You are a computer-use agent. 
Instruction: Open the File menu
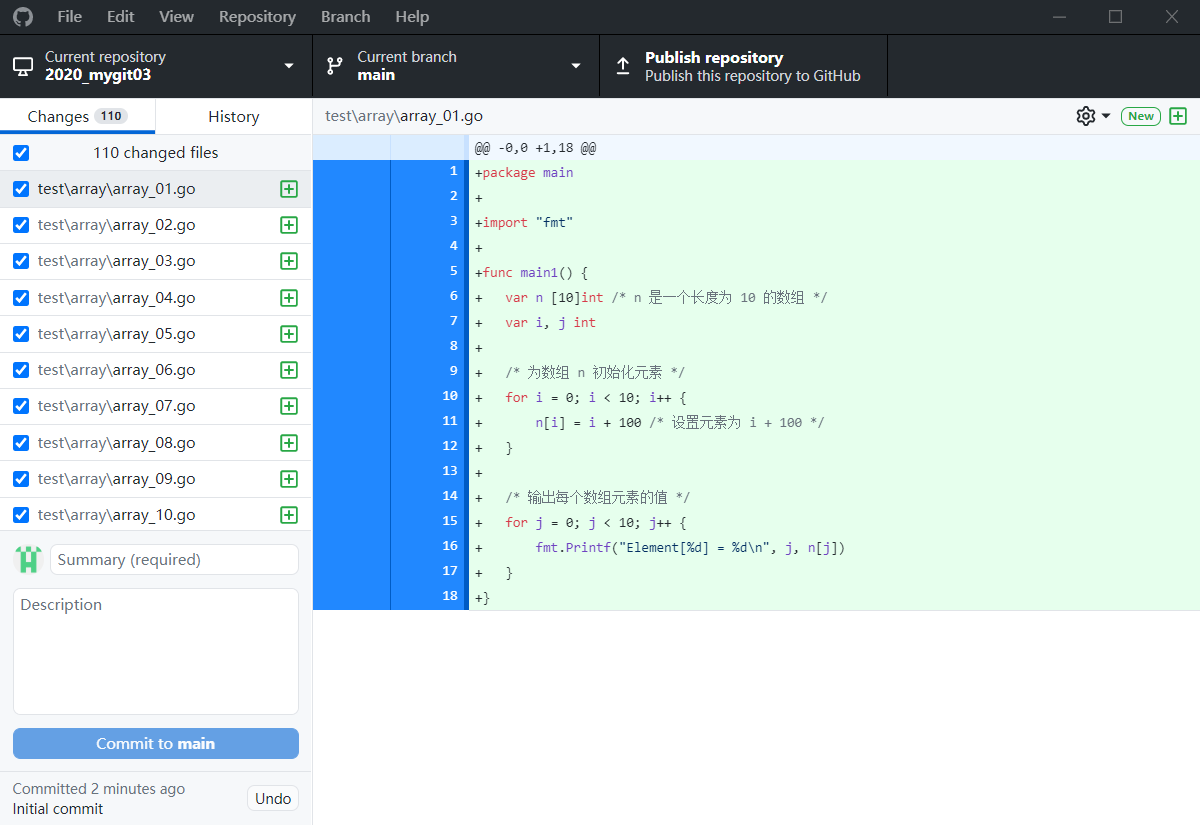click(x=70, y=17)
